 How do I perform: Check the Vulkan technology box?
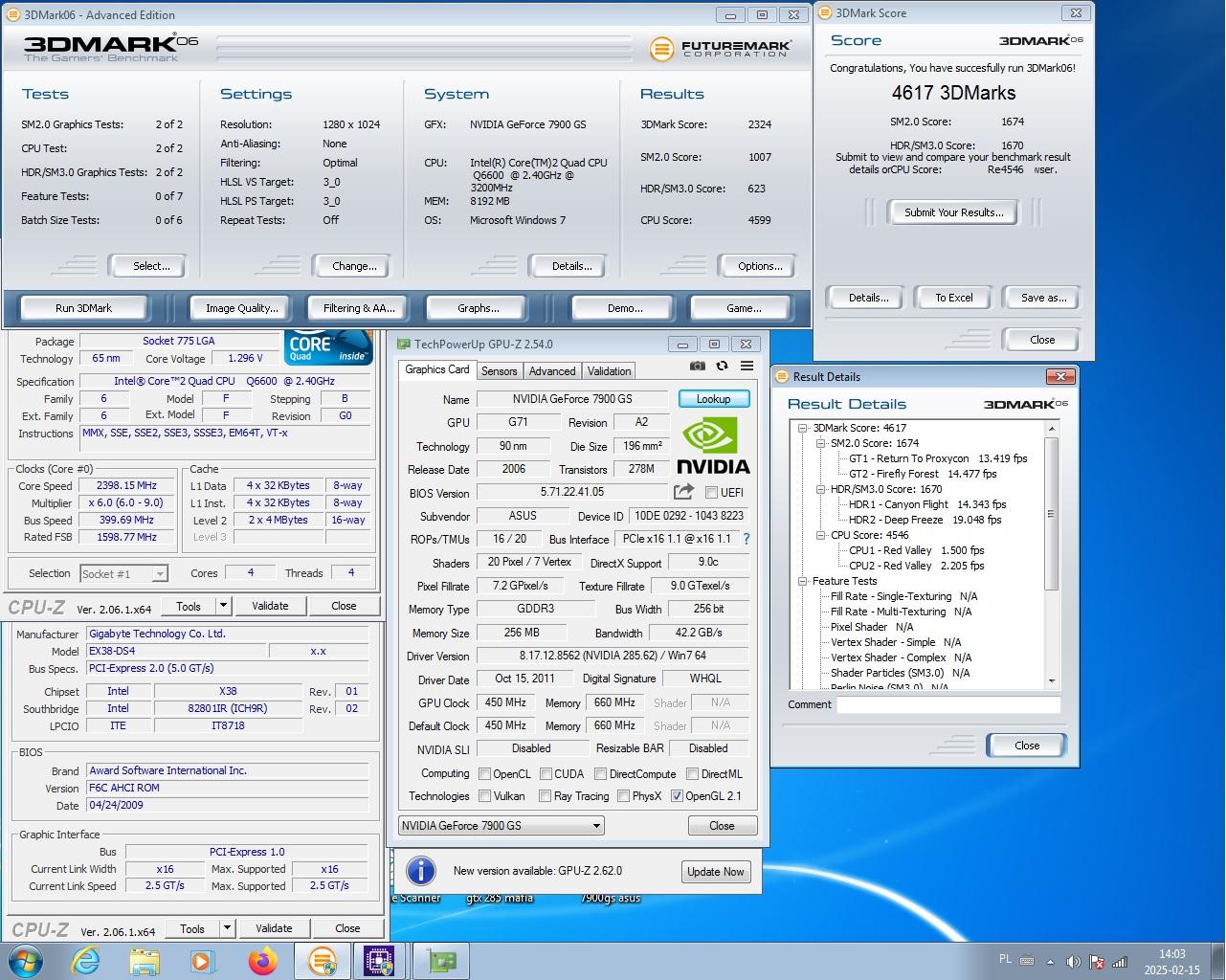point(485,796)
